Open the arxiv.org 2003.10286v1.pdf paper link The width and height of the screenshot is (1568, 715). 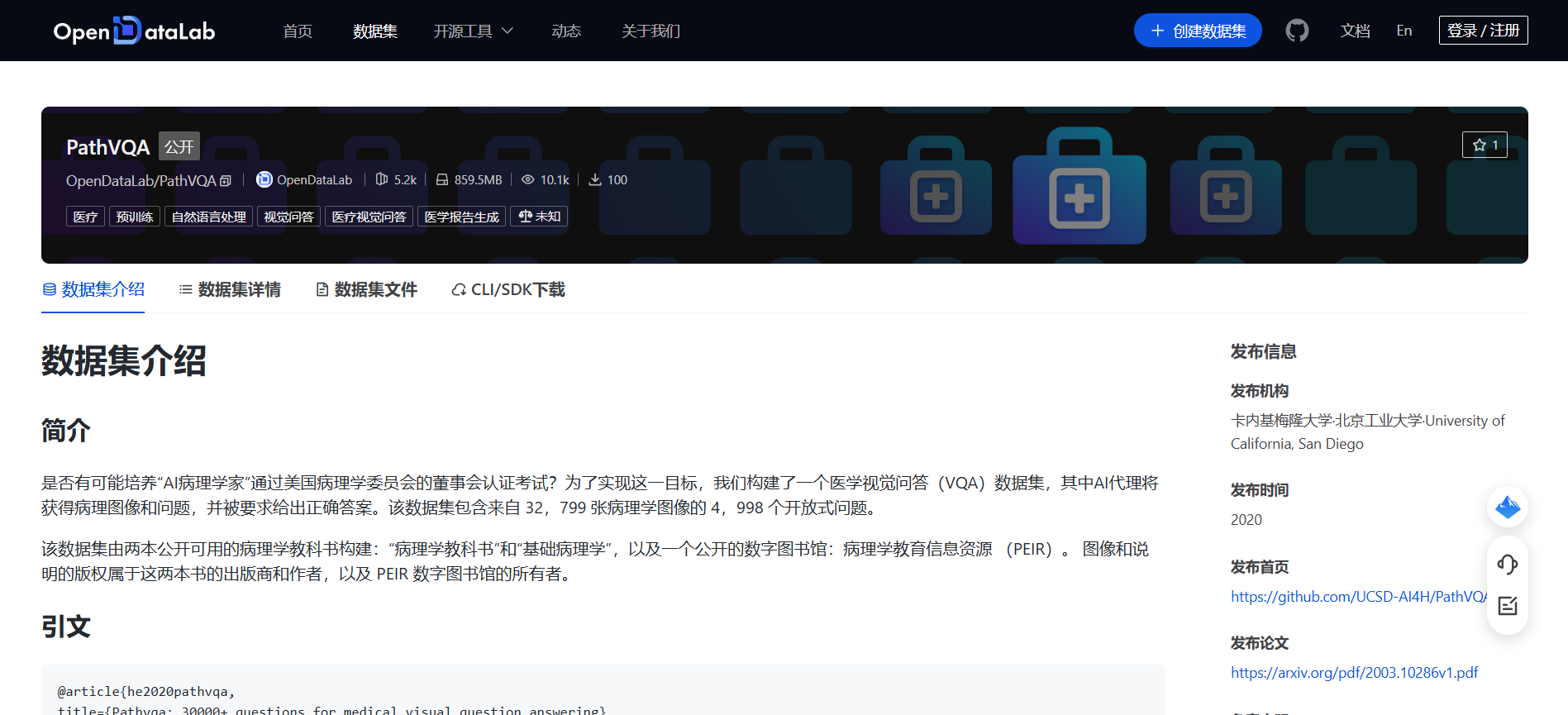tap(1354, 673)
